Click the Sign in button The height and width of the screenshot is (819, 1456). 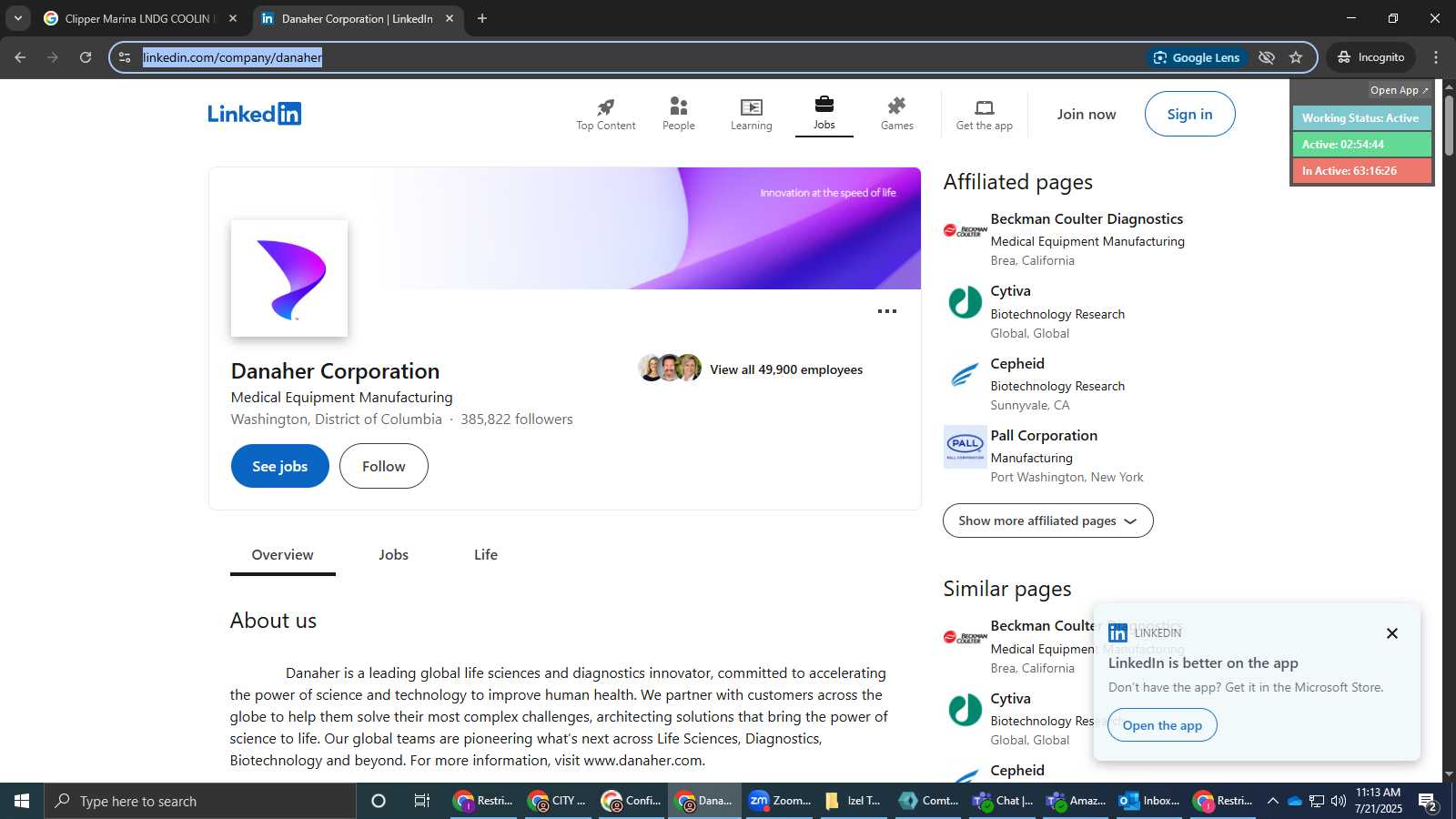1189,114
